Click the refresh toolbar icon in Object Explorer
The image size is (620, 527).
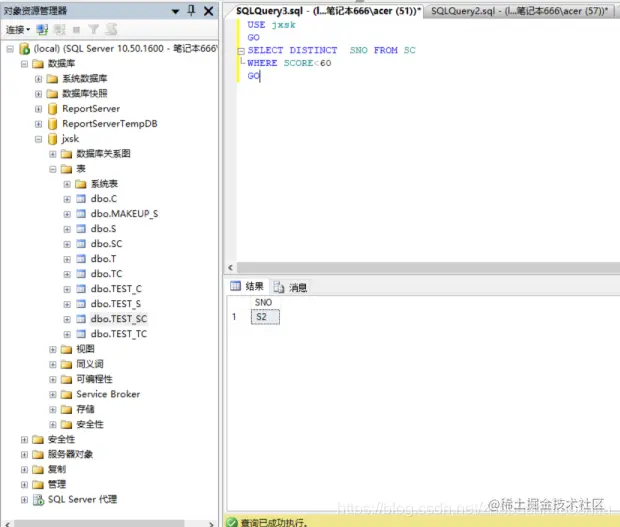[x=112, y=30]
